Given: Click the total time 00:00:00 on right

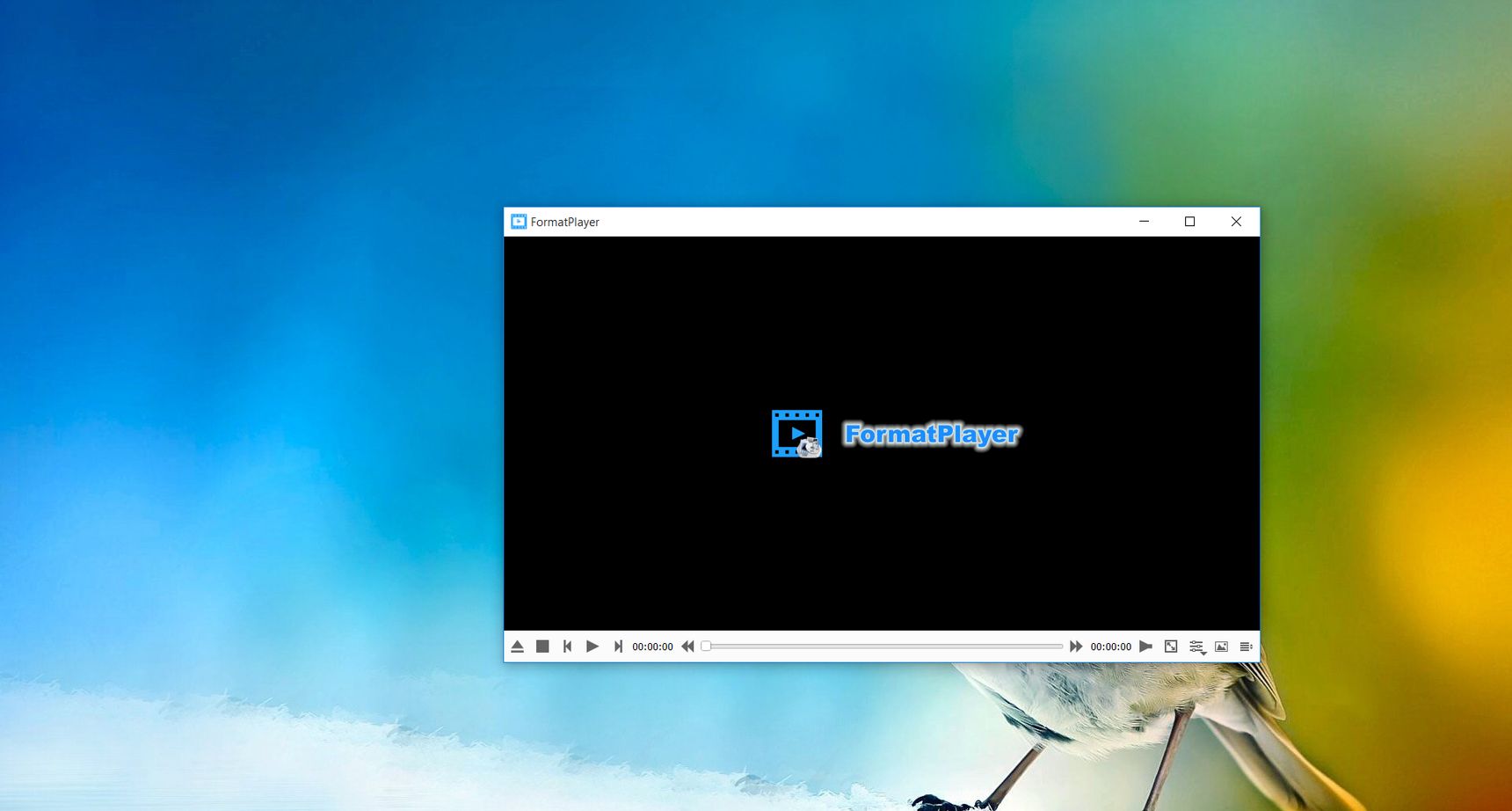Looking at the screenshot, I should coord(1111,647).
